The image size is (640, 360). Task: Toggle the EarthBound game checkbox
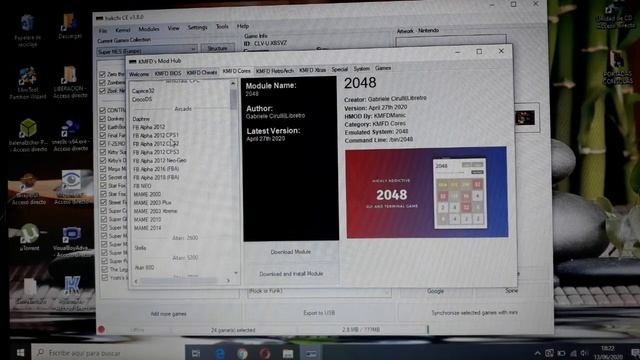102,127
